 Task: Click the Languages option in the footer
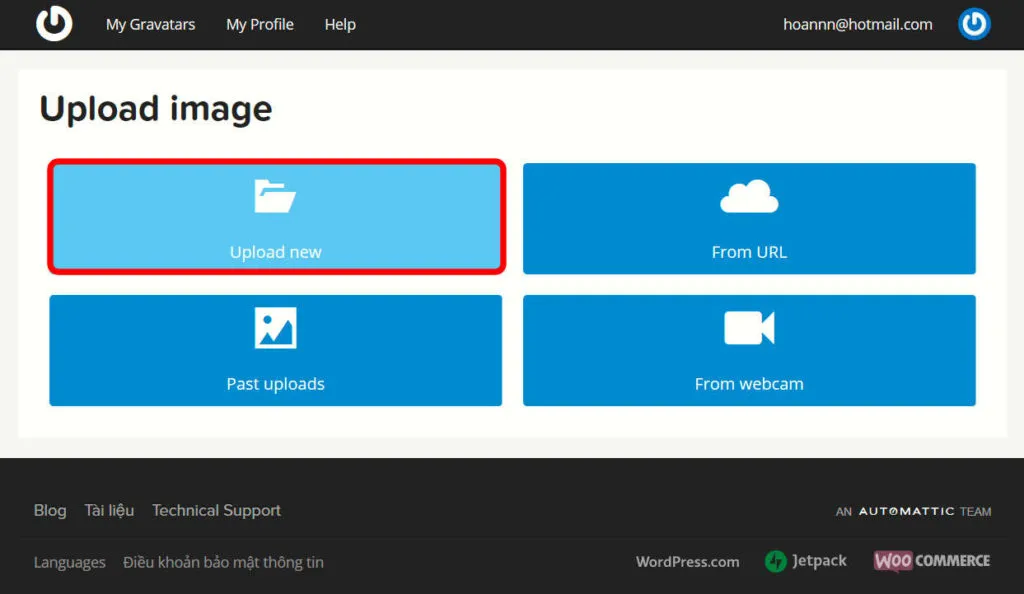(69, 561)
